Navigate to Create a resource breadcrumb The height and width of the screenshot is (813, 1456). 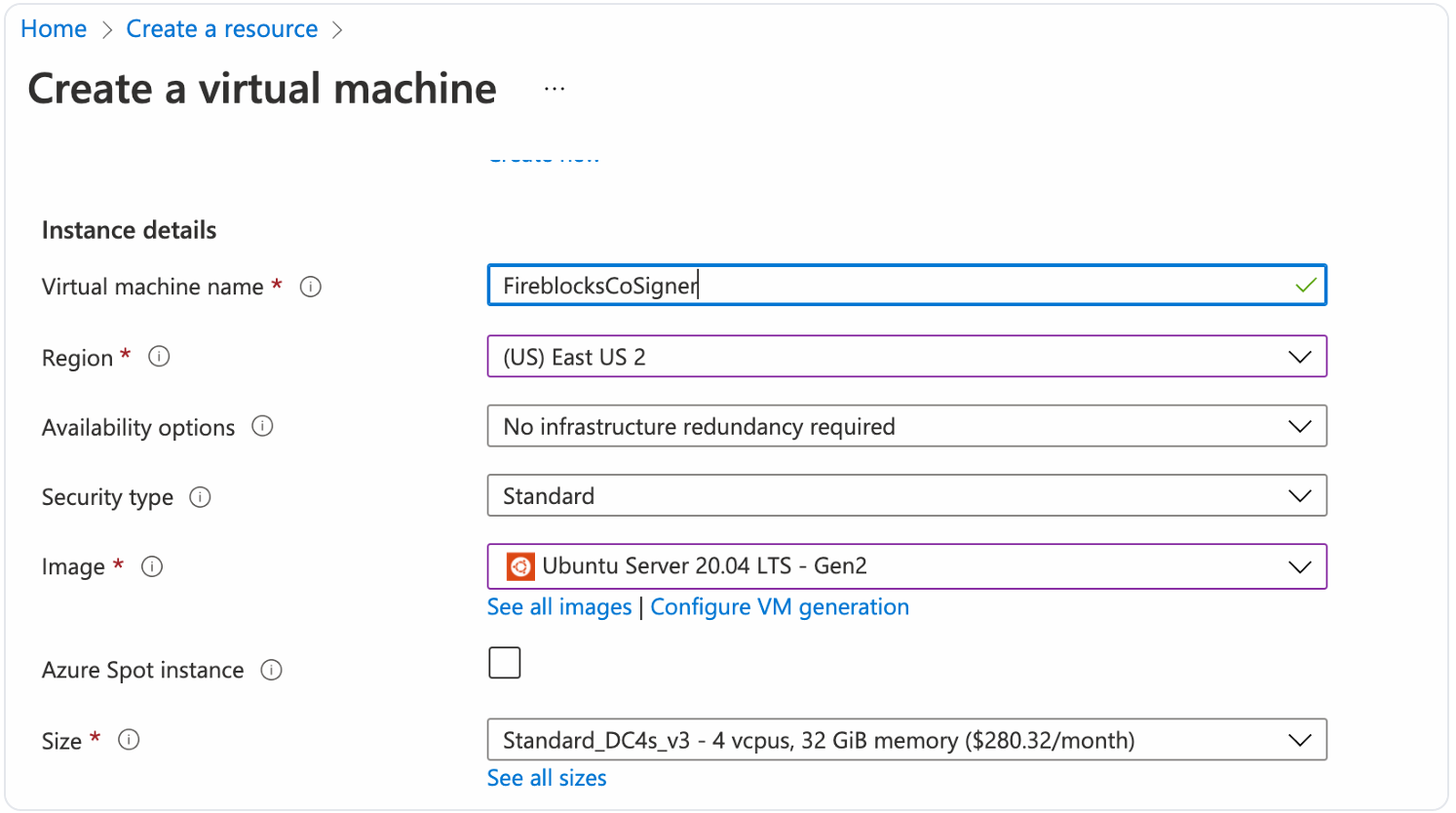tap(222, 29)
